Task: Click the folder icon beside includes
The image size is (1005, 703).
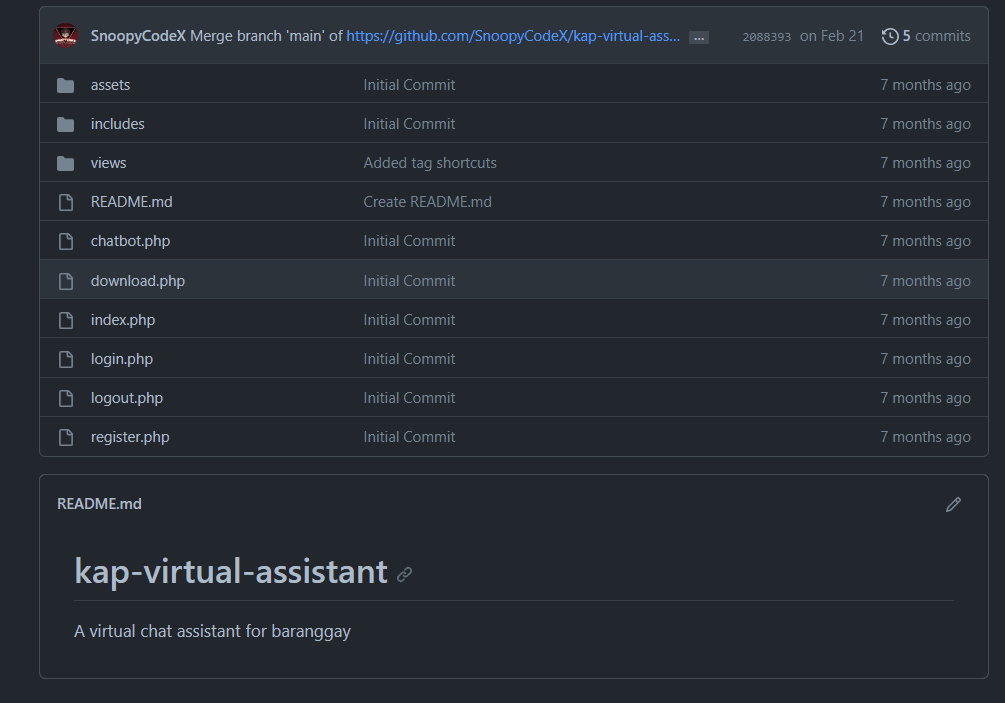Action: pyautogui.click(x=66, y=123)
